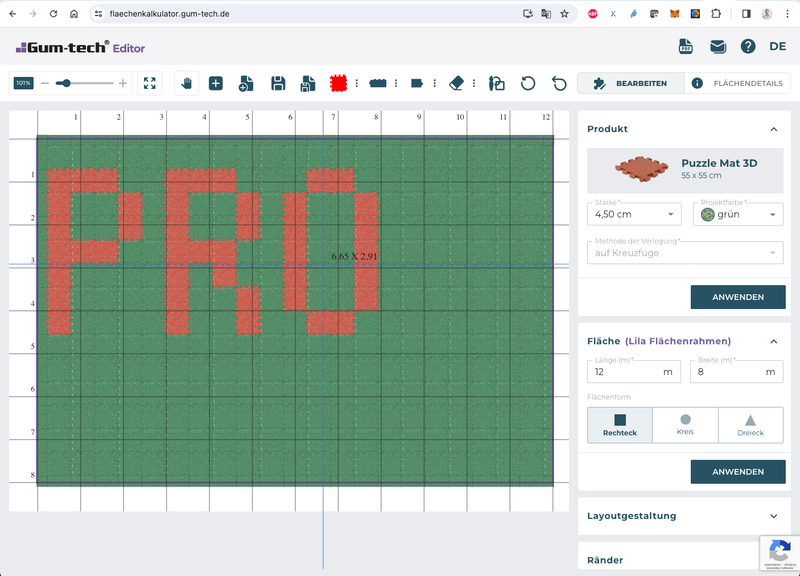Viewport: 800px width, 576px height.
Task: Click the plus square new-project icon
Action: 216,83
